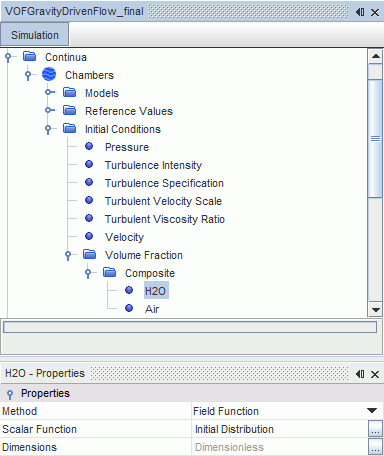Screen dimensions: 384x456
Task: Collapse the Properties section expander
Action: click(x=10, y=394)
